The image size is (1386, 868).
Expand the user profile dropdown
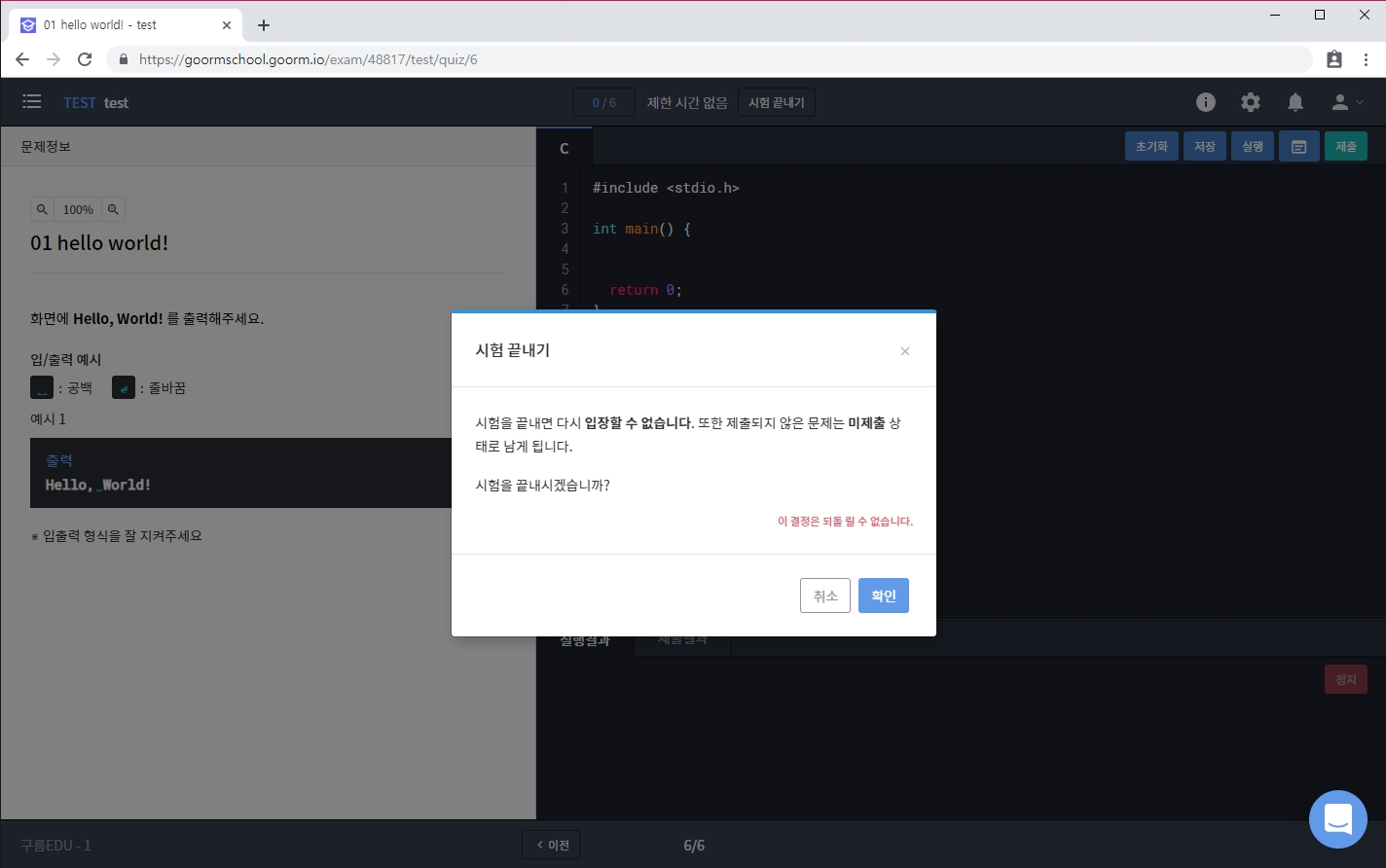coord(1347,102)
